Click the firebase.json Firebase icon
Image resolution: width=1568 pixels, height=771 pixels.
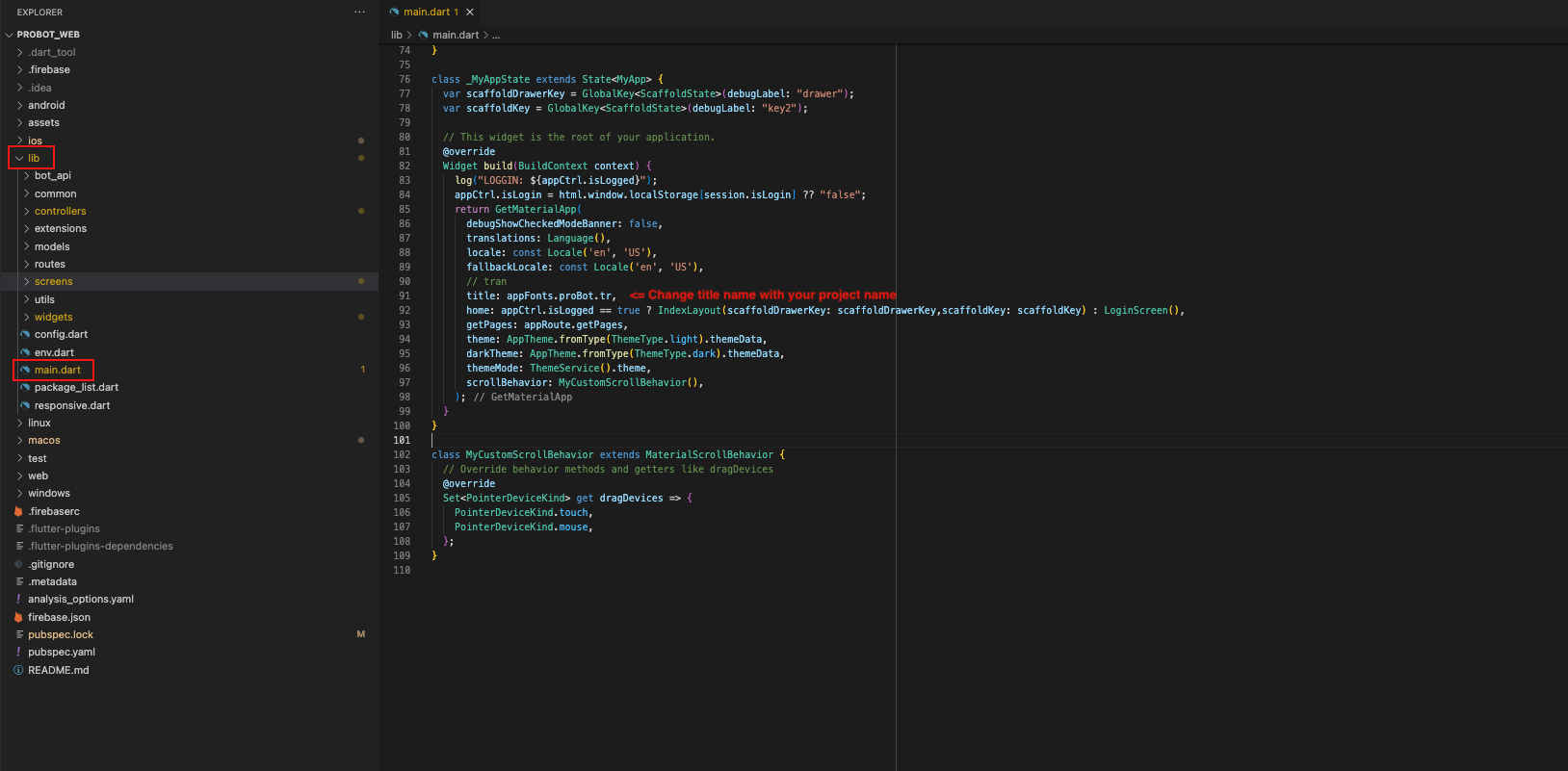pos(18,618)
